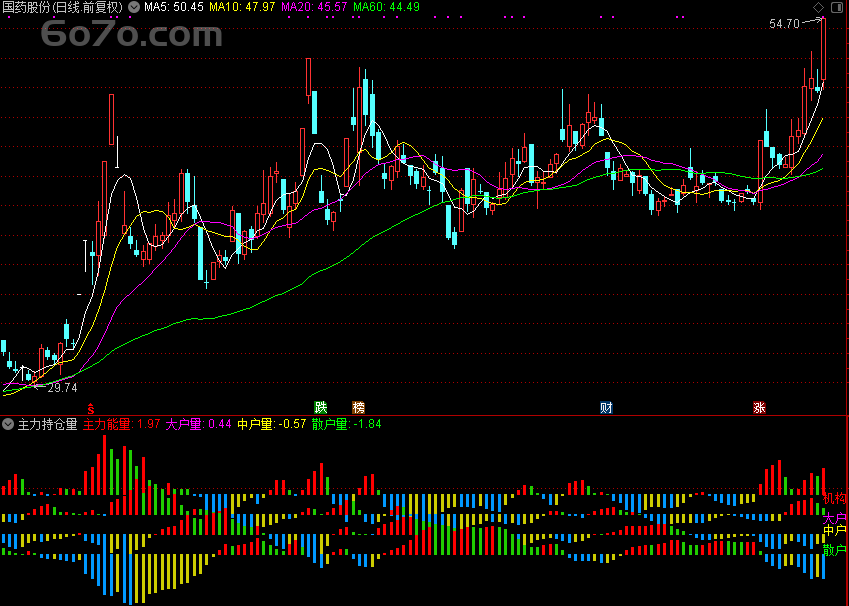Screen dimensions: 849x606
Task: Click the magenta 大户 legend label
Action: pos(834,518)
